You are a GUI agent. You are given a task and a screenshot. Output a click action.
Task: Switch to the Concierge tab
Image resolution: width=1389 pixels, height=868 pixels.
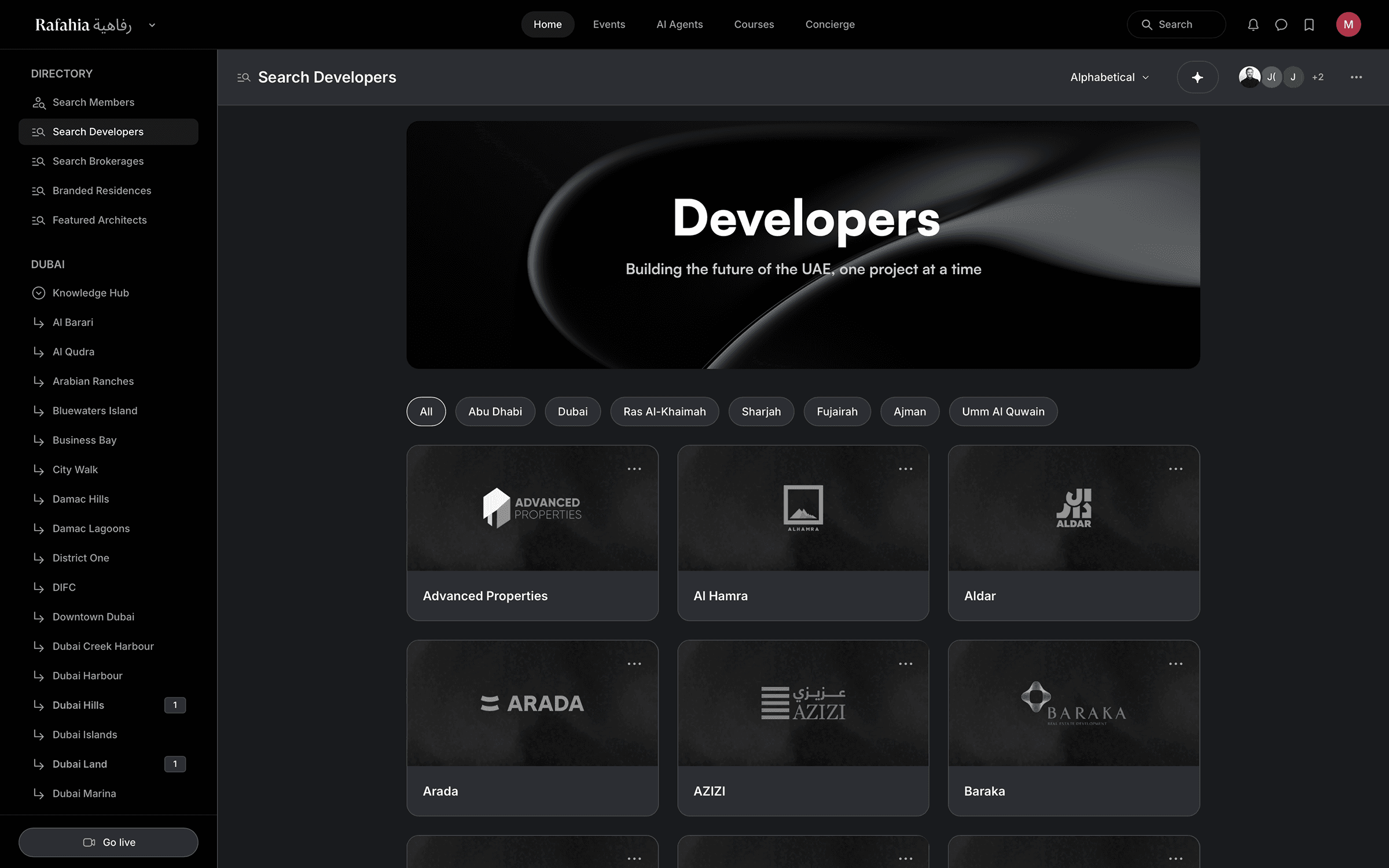[830, 24]
